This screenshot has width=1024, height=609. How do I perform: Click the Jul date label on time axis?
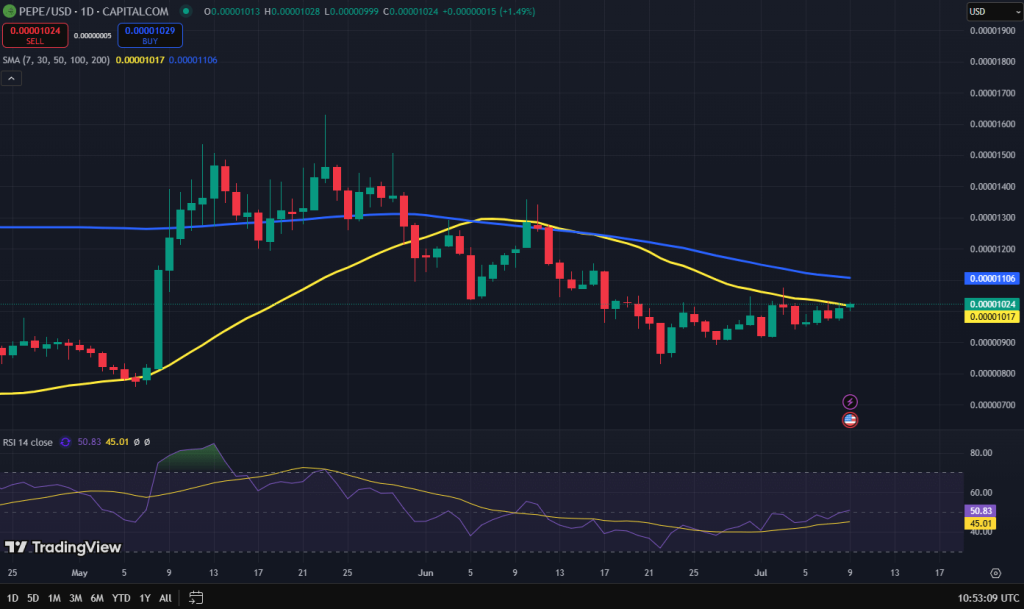(x=760, y=573)
